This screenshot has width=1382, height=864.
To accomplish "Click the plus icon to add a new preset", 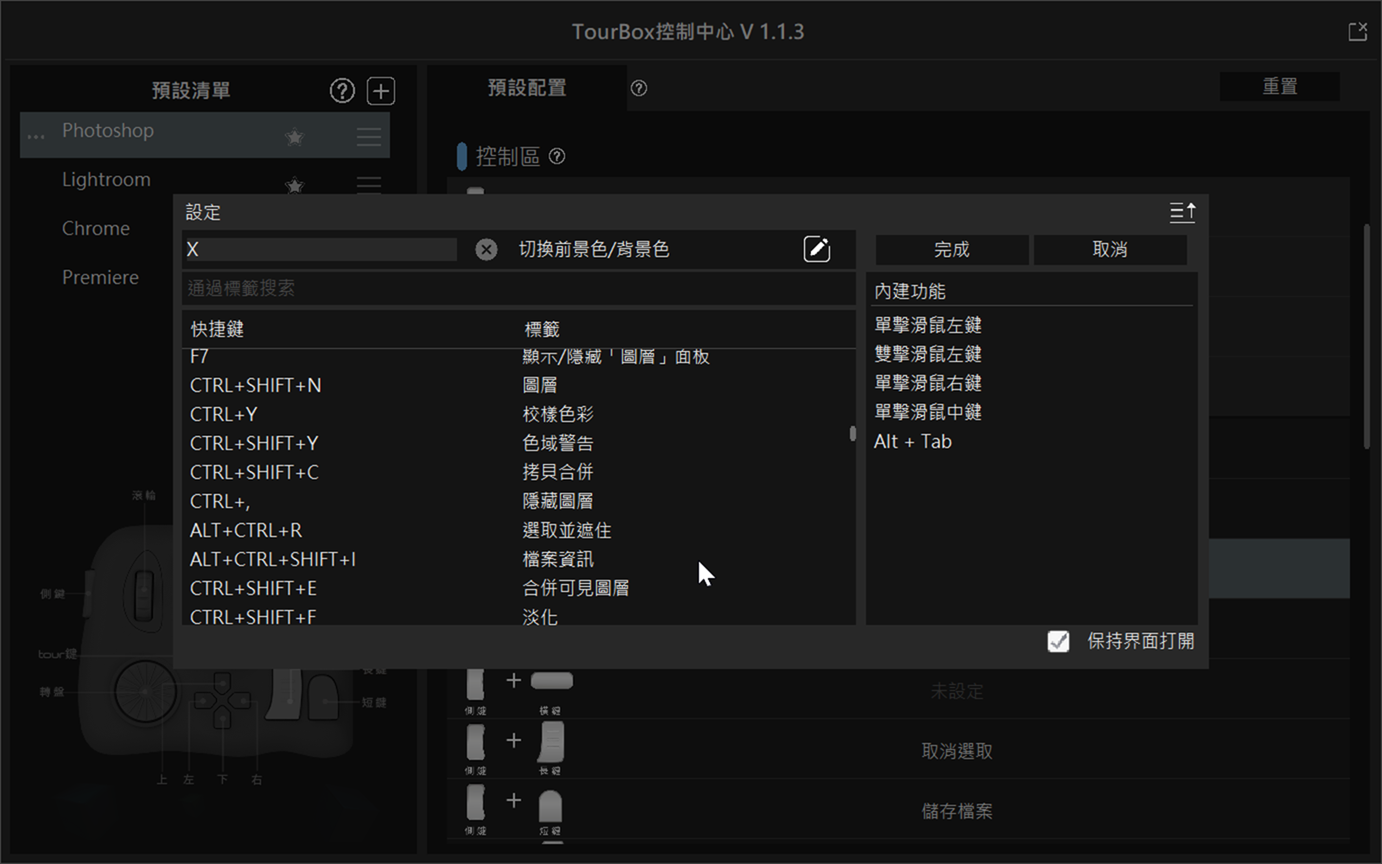I will pos(381,90).
